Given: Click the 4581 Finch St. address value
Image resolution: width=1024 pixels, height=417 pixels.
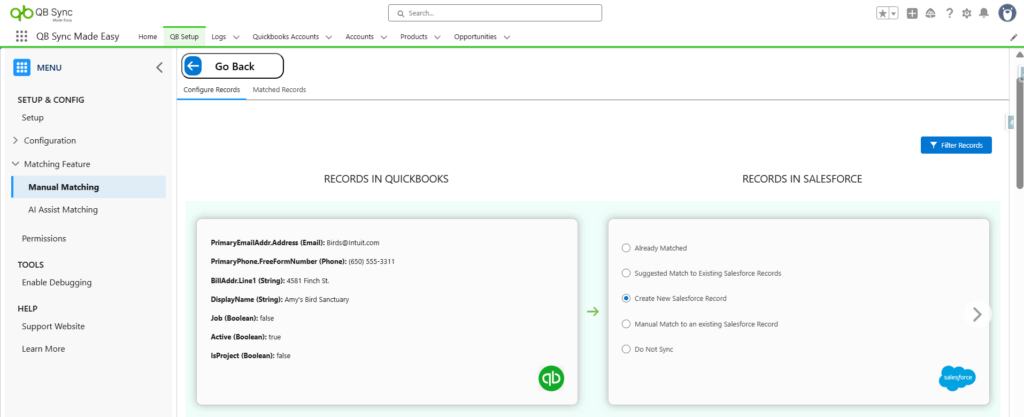Looking at the screenshot, I should pyautogui.click(x=308, y=280).
